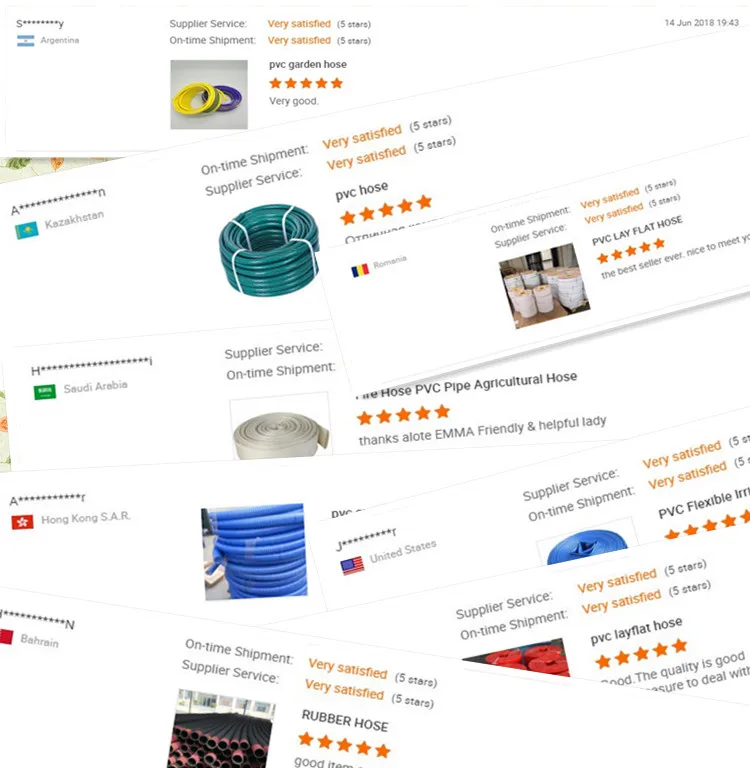Click the Agricultural Hose five-star rating
Viewport: 750px width, 768px height.
coord(403,414)
